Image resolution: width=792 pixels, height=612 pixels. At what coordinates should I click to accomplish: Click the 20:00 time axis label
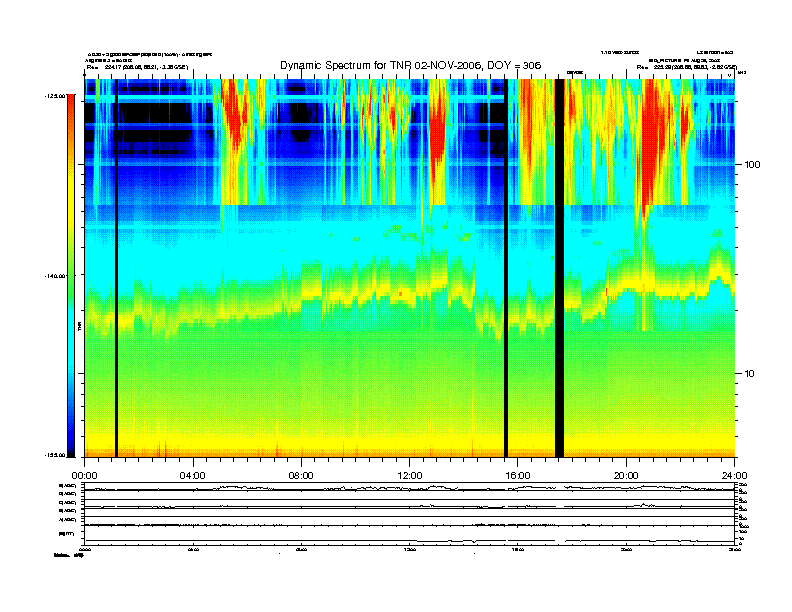pyautogui.click(x=626, y=476)
